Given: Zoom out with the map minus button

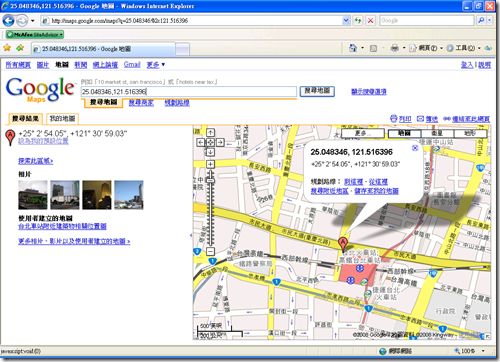Looking at the screenshot, I should point(210,251).
